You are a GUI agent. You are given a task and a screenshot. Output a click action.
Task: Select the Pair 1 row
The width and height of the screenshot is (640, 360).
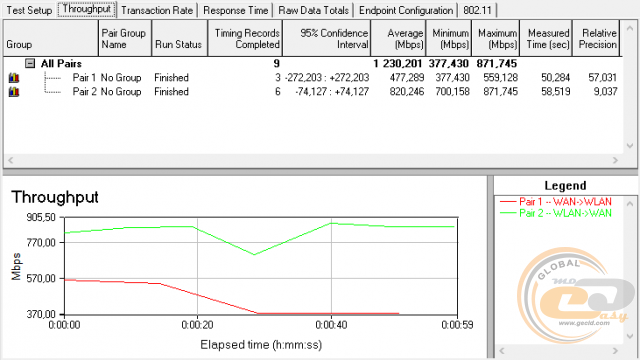coord(313,78)
